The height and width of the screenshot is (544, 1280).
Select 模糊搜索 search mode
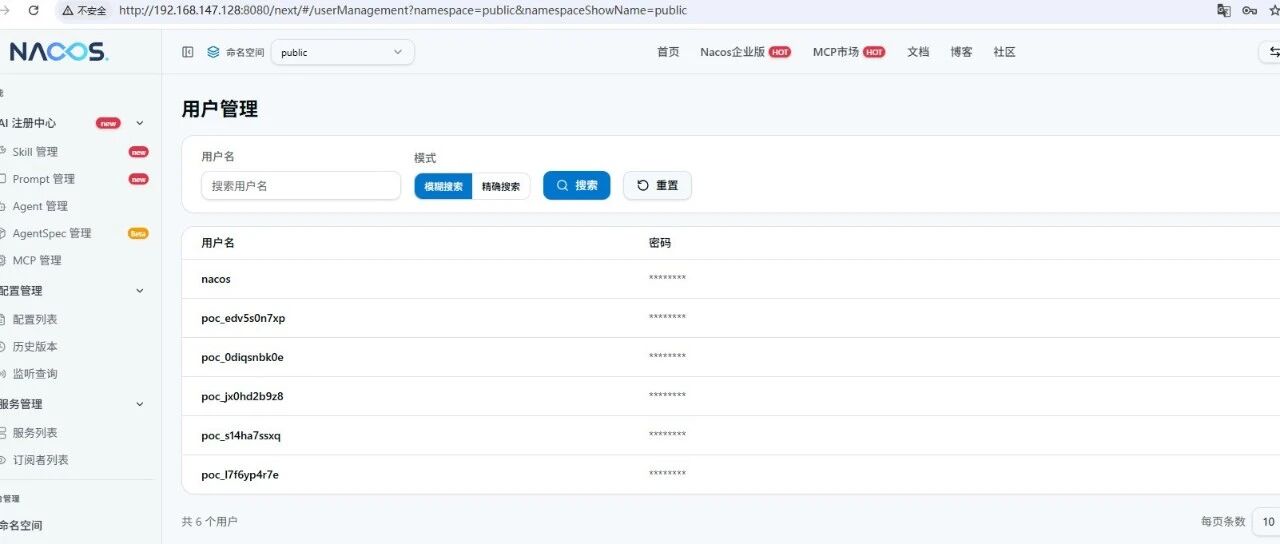443,186
